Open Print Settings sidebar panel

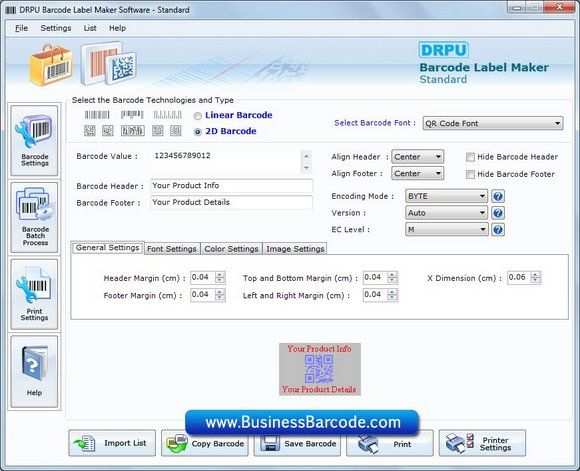coord(34,294)
